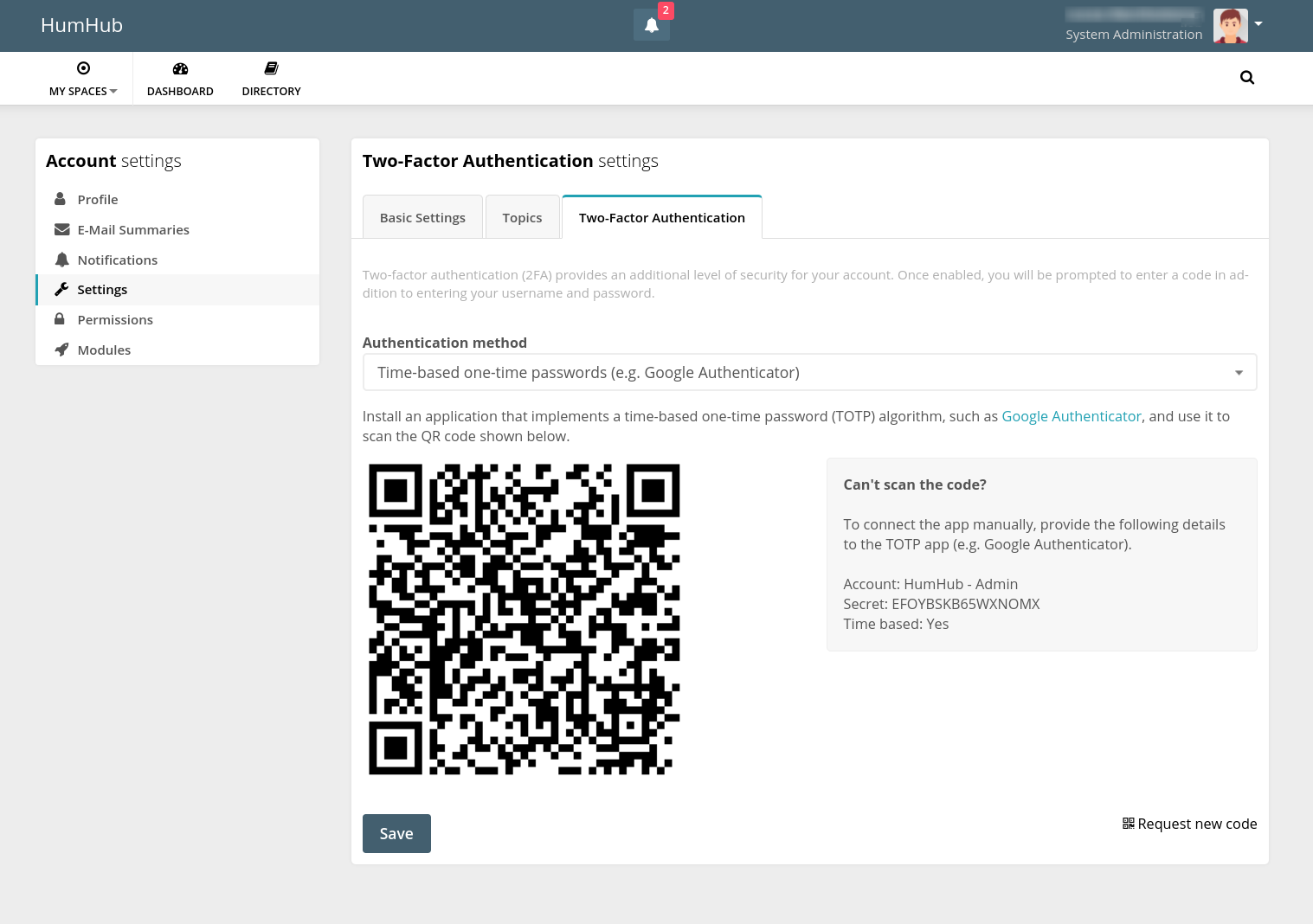Click the Account: HumHub - Admin text

930,584
